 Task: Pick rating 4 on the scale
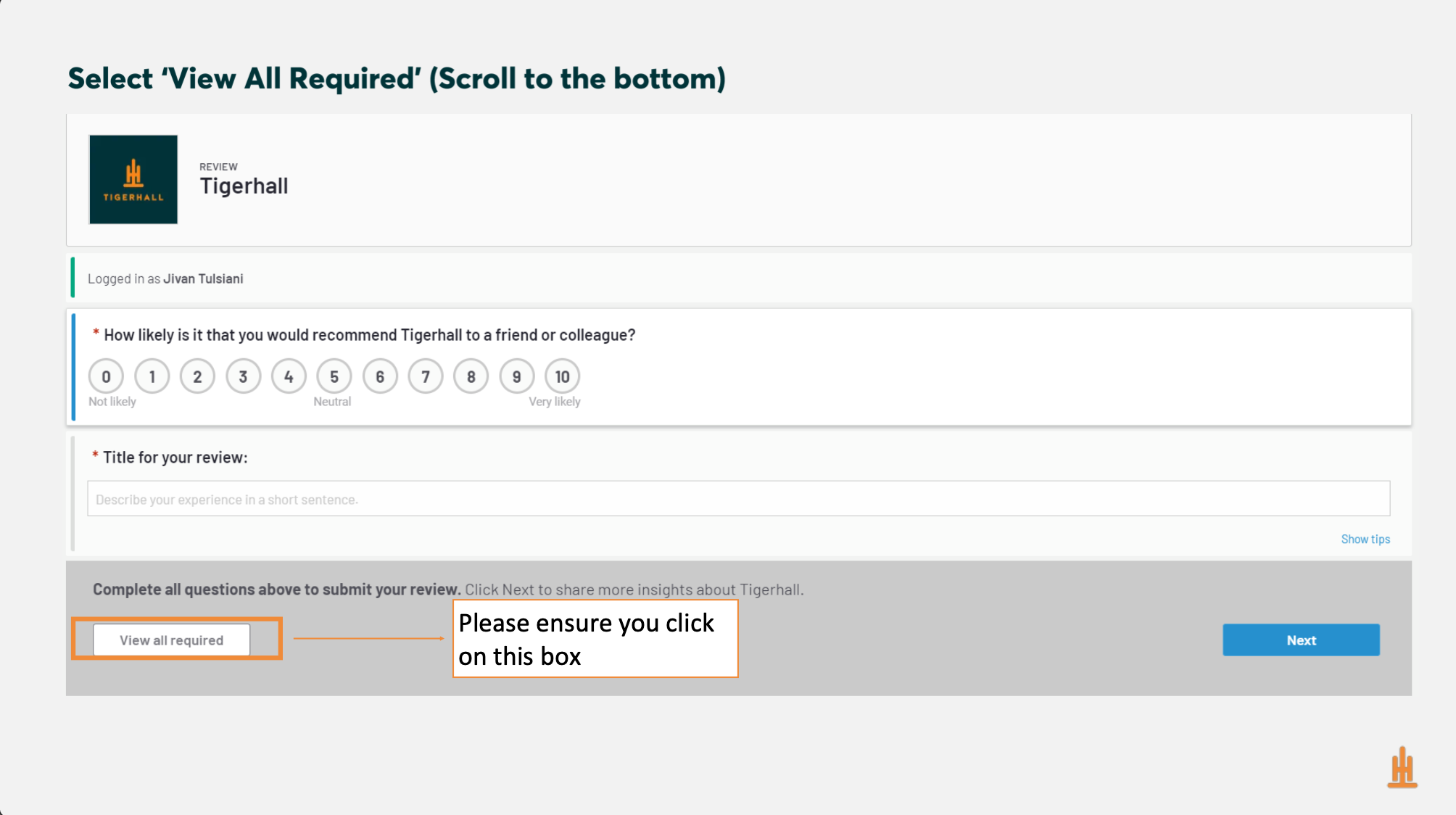tap(289, 376)
